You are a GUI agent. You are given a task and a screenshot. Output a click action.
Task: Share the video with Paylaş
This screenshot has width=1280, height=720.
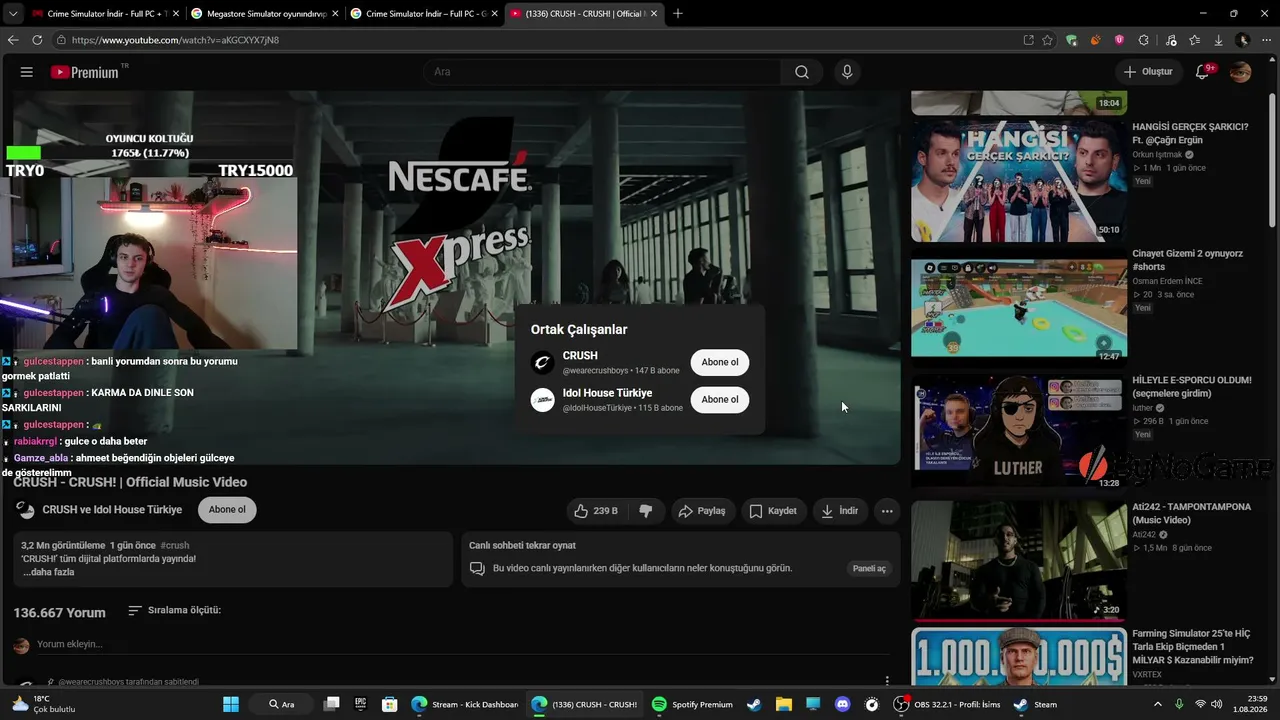tap(702, 511)
